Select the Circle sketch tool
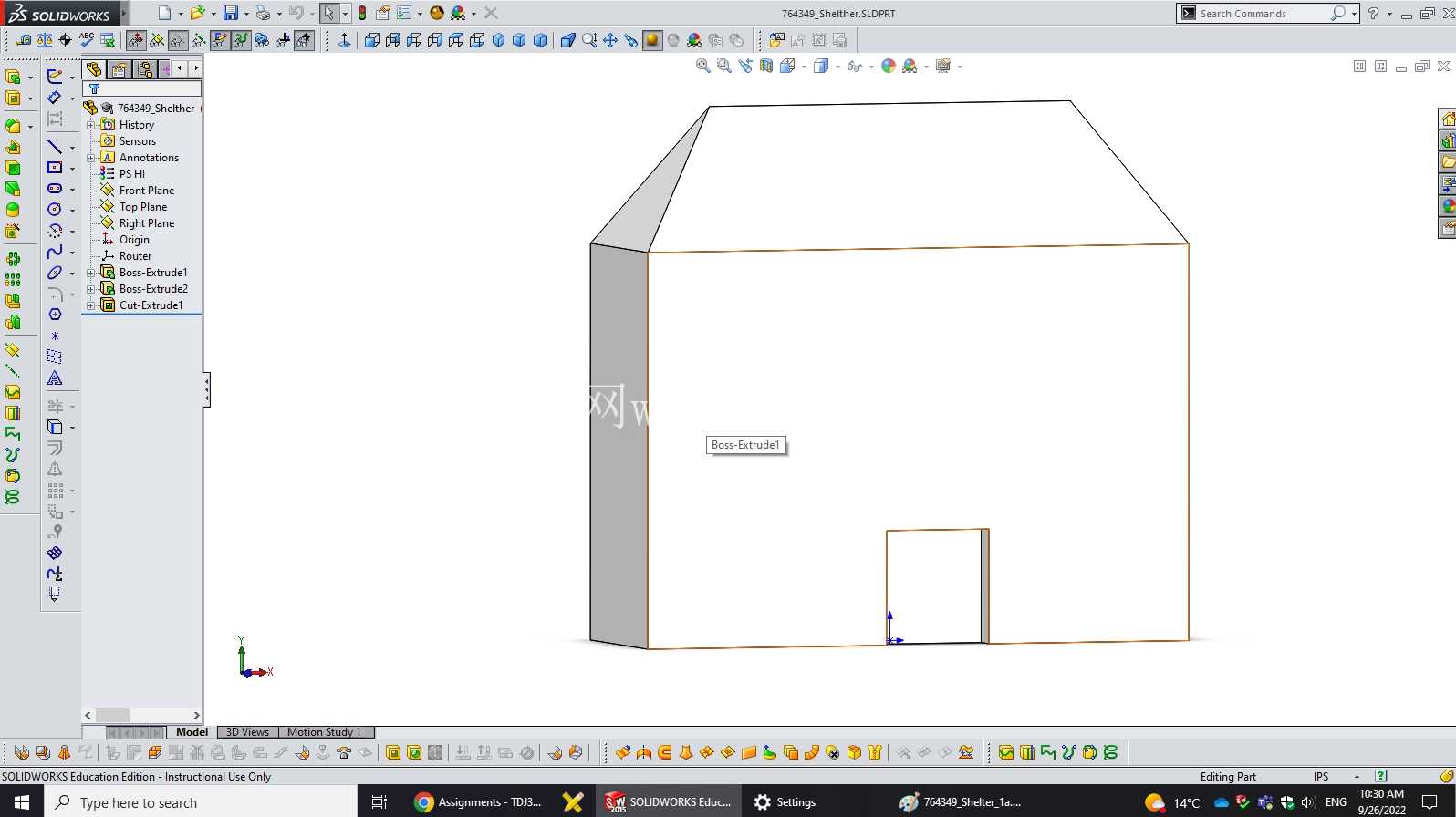 55,210
